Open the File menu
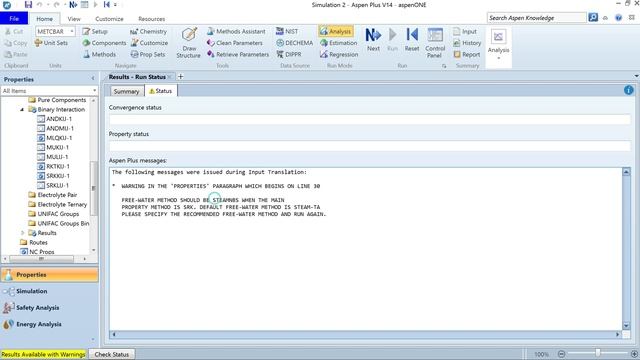The image size is (640, 360). click(x=14, y=18)
